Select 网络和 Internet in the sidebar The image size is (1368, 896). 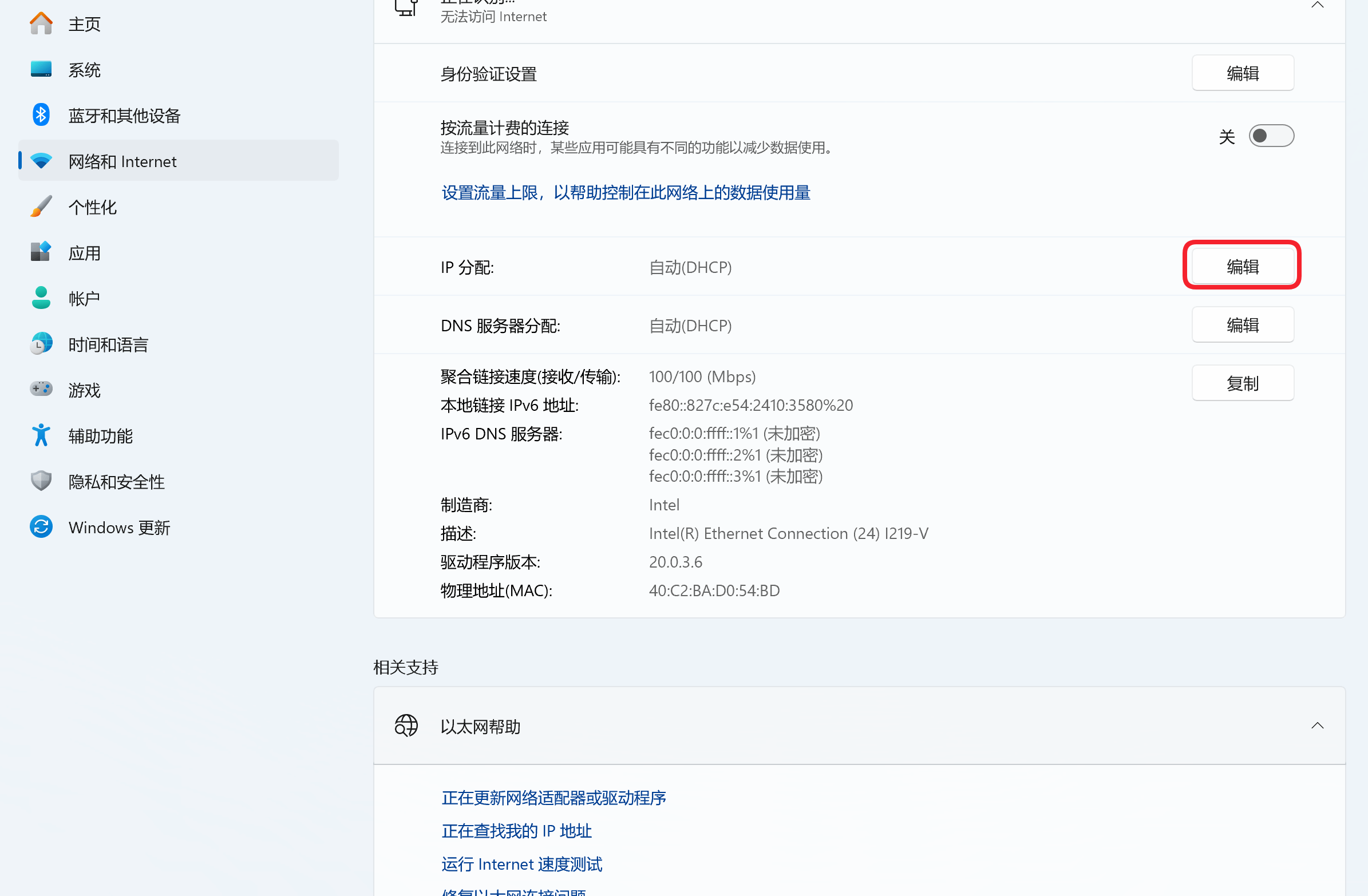[122, 161]
